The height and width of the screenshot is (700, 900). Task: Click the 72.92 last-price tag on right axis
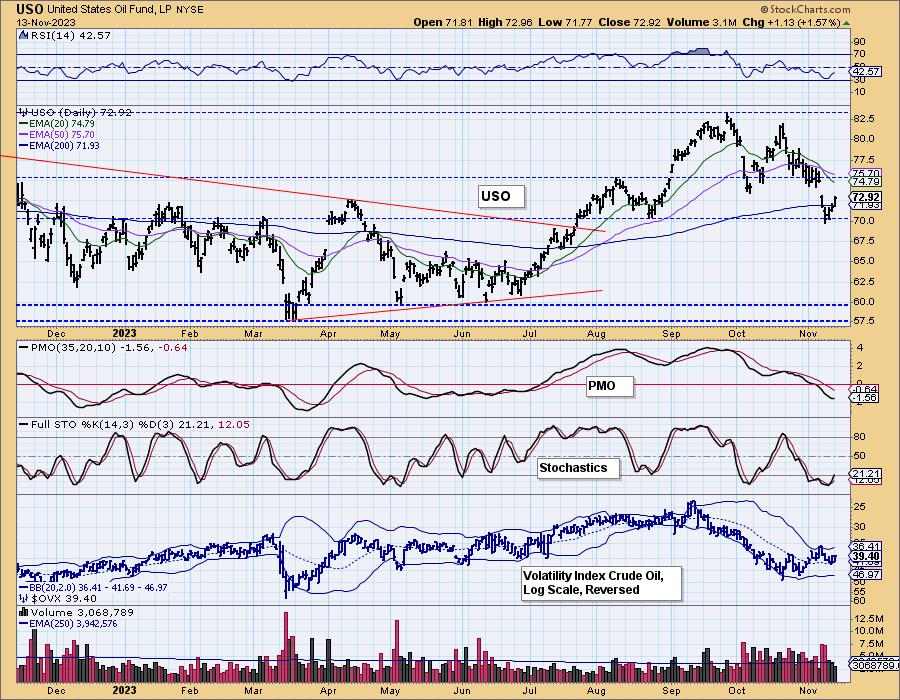(x=866, y=197)
